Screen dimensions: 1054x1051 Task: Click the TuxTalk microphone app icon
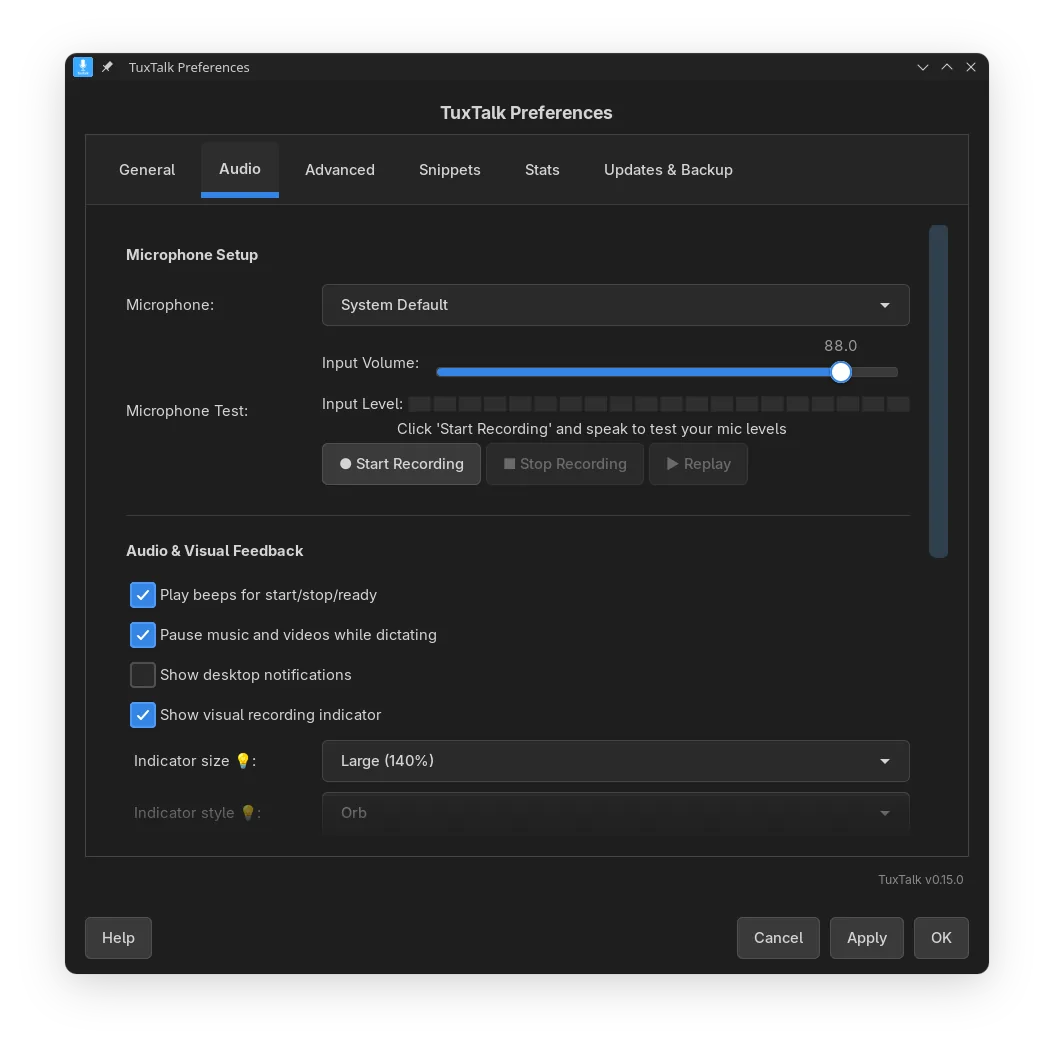pos(83,67)
